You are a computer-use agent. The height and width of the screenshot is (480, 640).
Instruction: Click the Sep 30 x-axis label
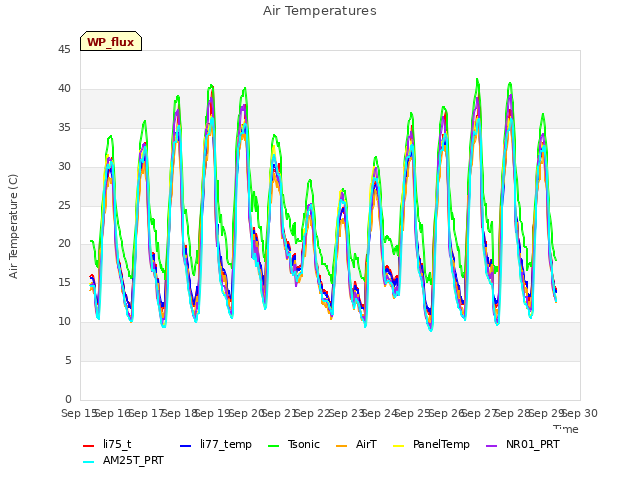coord(580,413)
